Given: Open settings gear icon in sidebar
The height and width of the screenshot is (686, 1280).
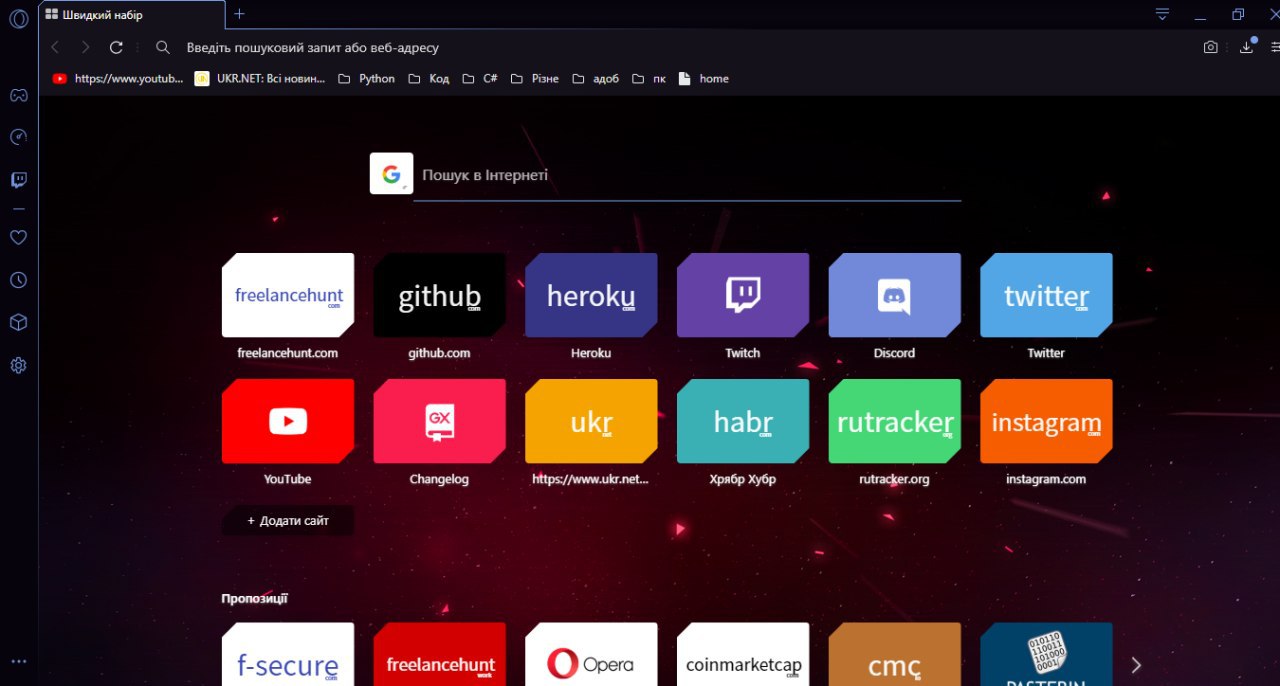Looking at the screenshot, I should click(18, 366).
